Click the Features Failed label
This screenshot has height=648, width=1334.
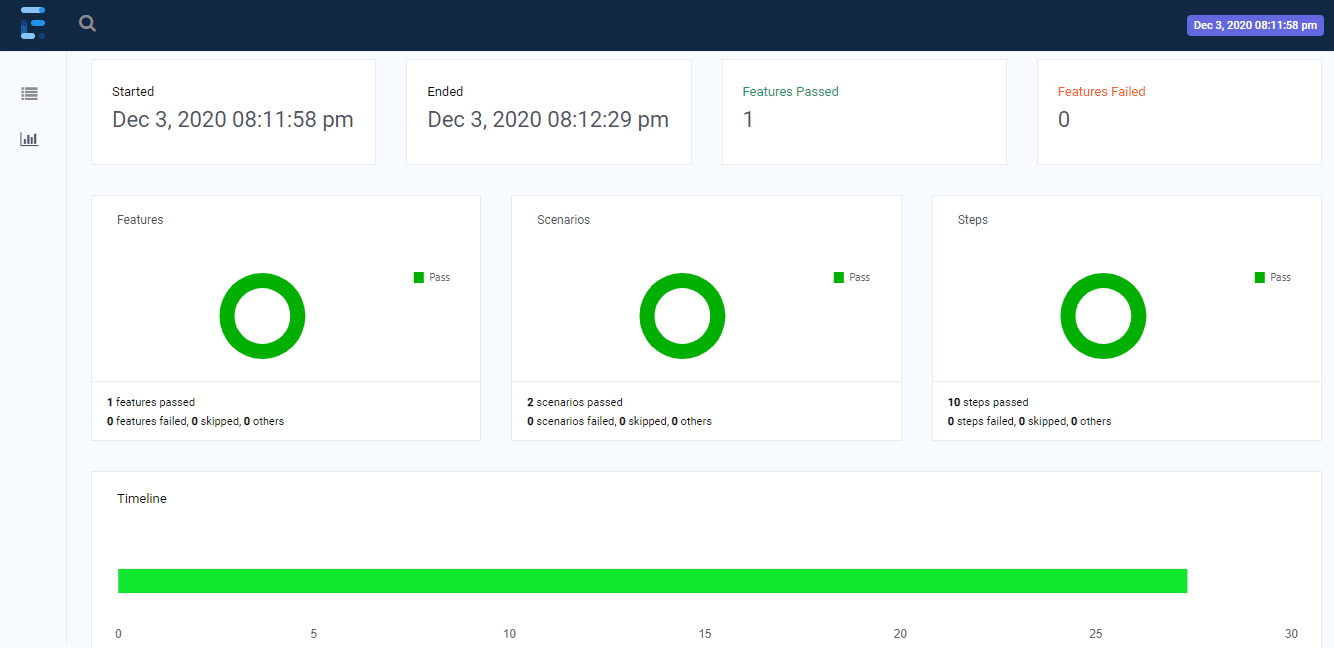click(1101, 92)
